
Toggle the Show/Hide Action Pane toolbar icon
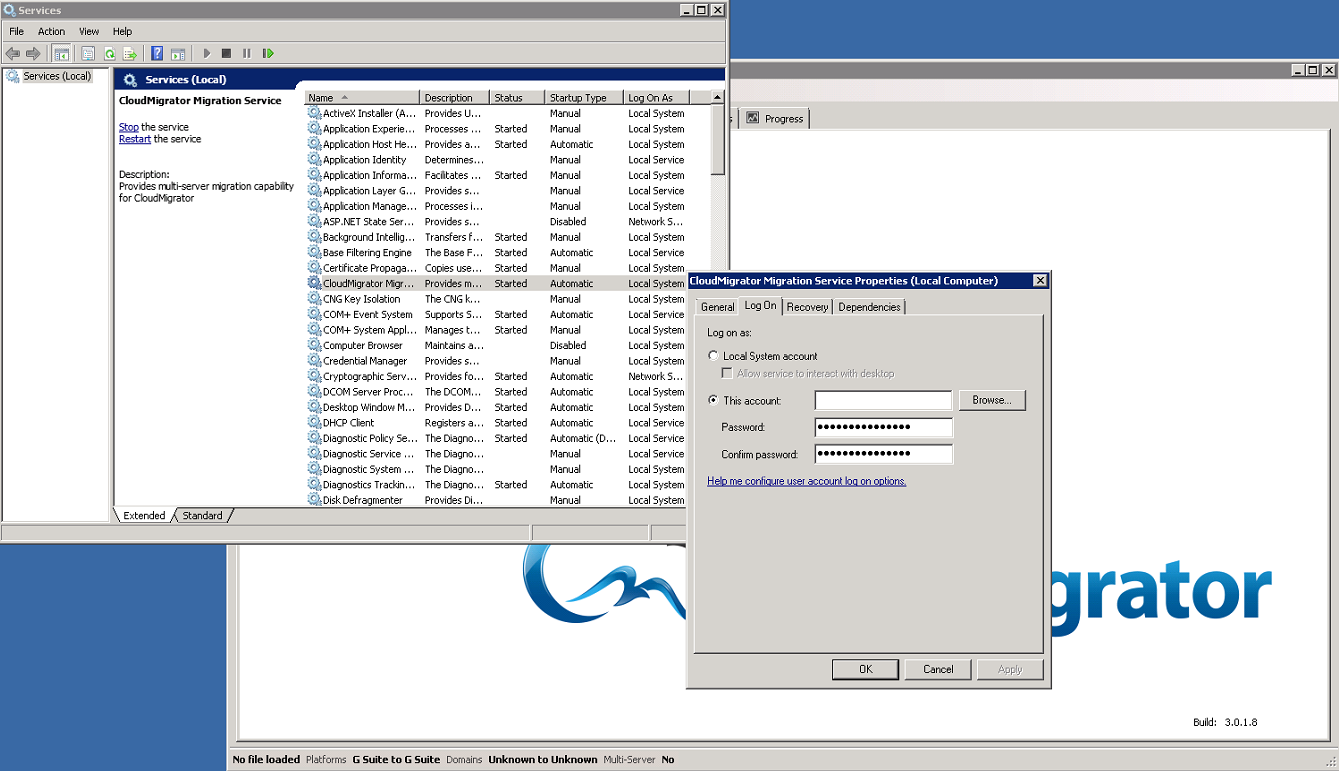click(x=178, y=53)
